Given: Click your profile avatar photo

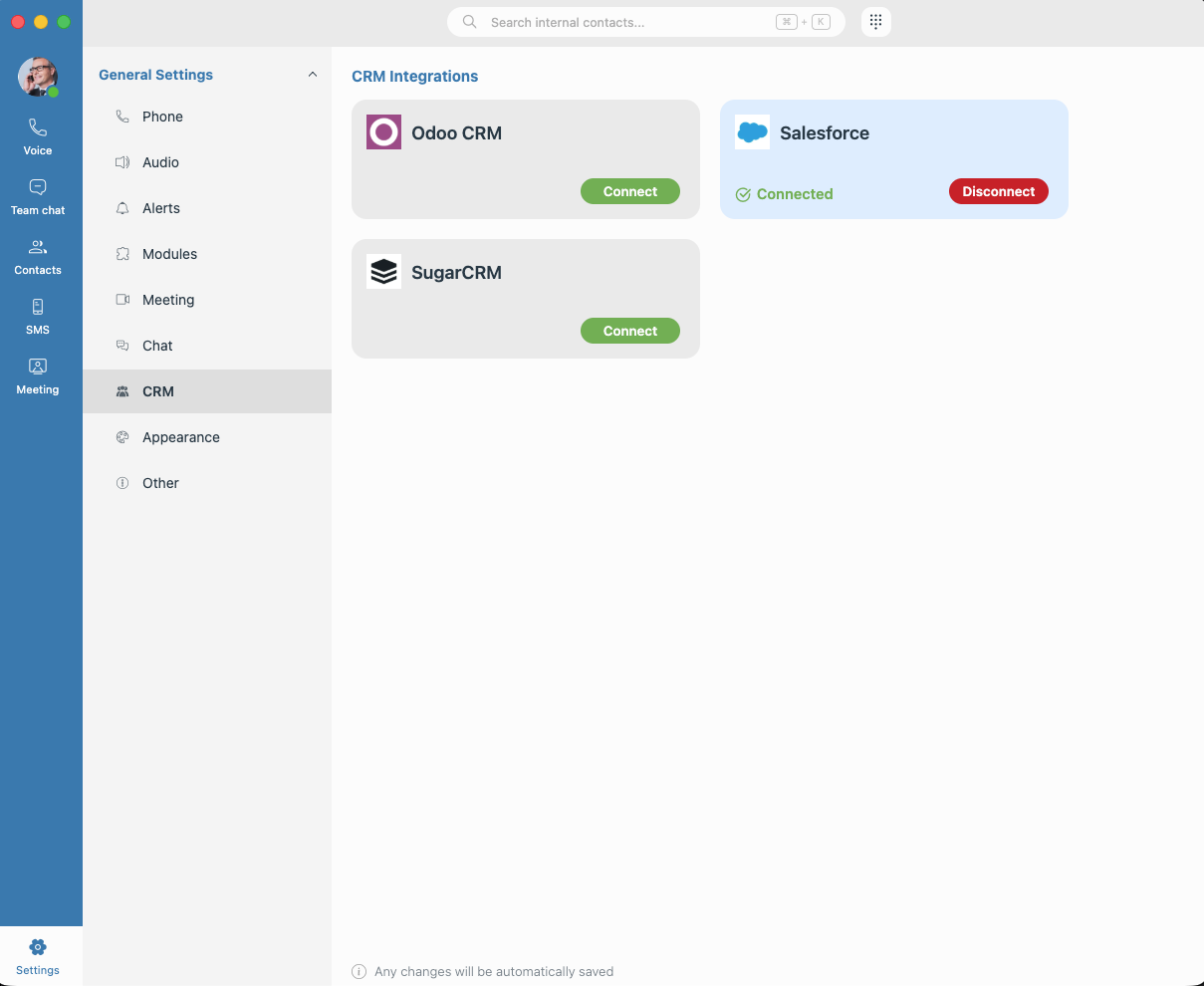Looking at the screenshot, I should pos(37,77).
